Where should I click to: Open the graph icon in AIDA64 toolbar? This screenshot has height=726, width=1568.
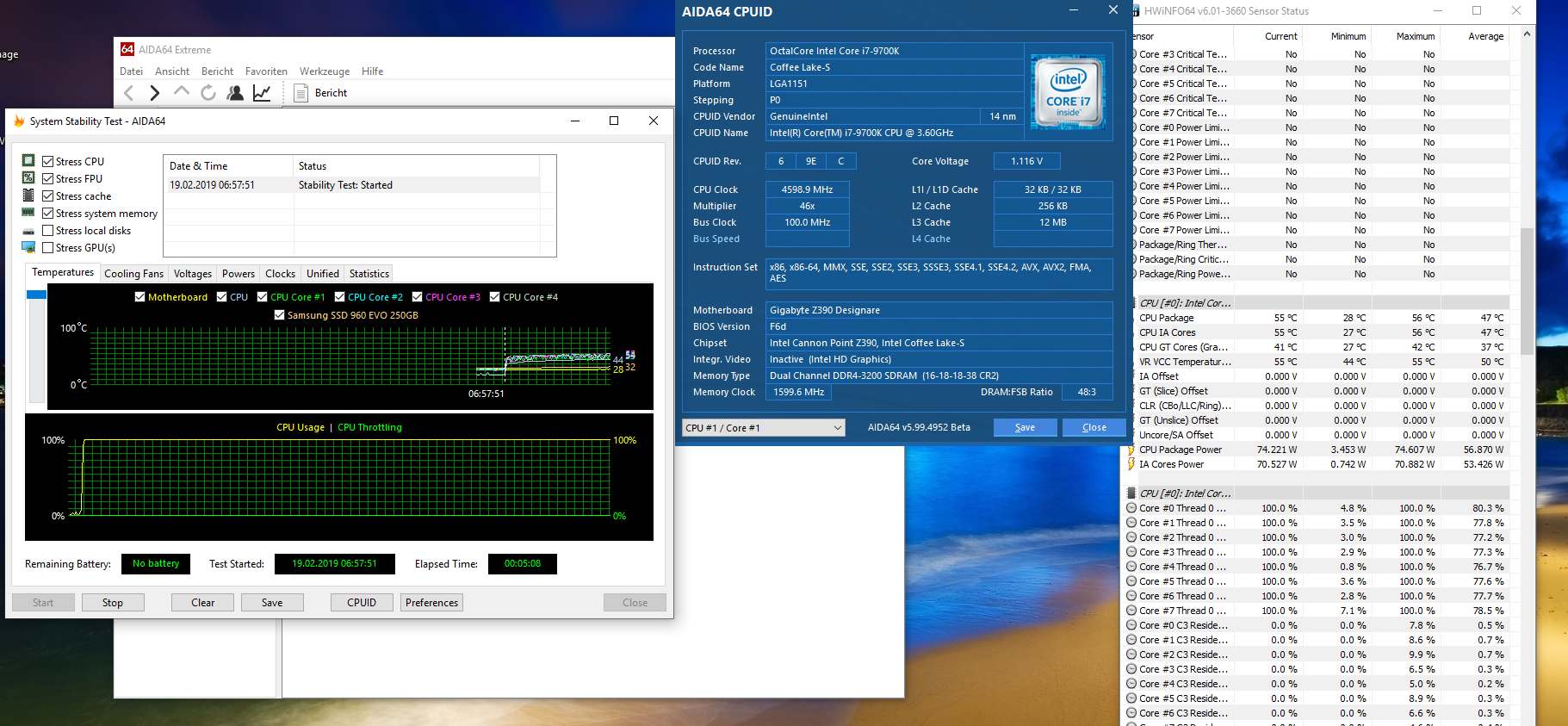point(262,93)
